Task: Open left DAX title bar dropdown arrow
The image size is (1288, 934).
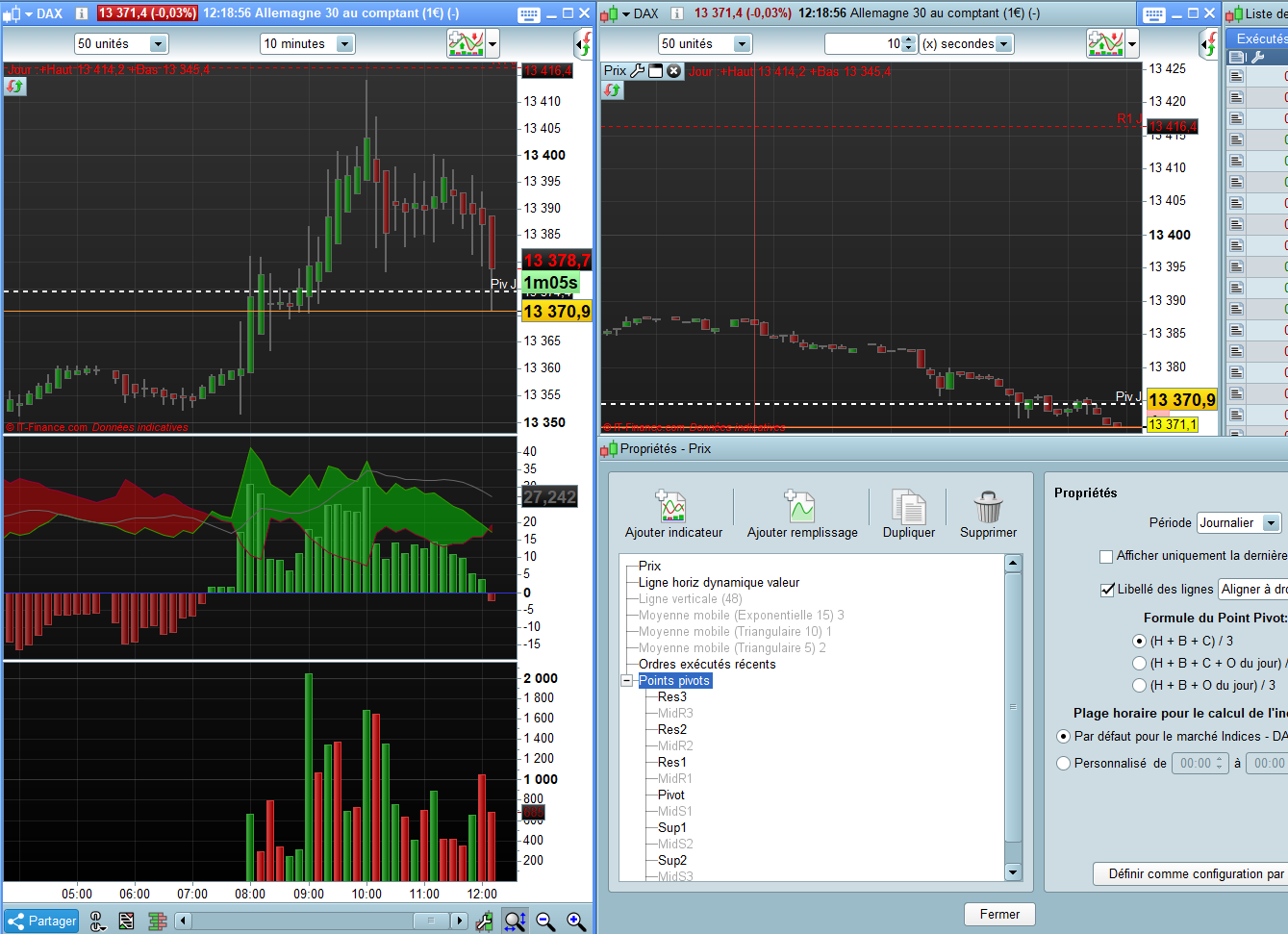Action: tap(29, 14)
